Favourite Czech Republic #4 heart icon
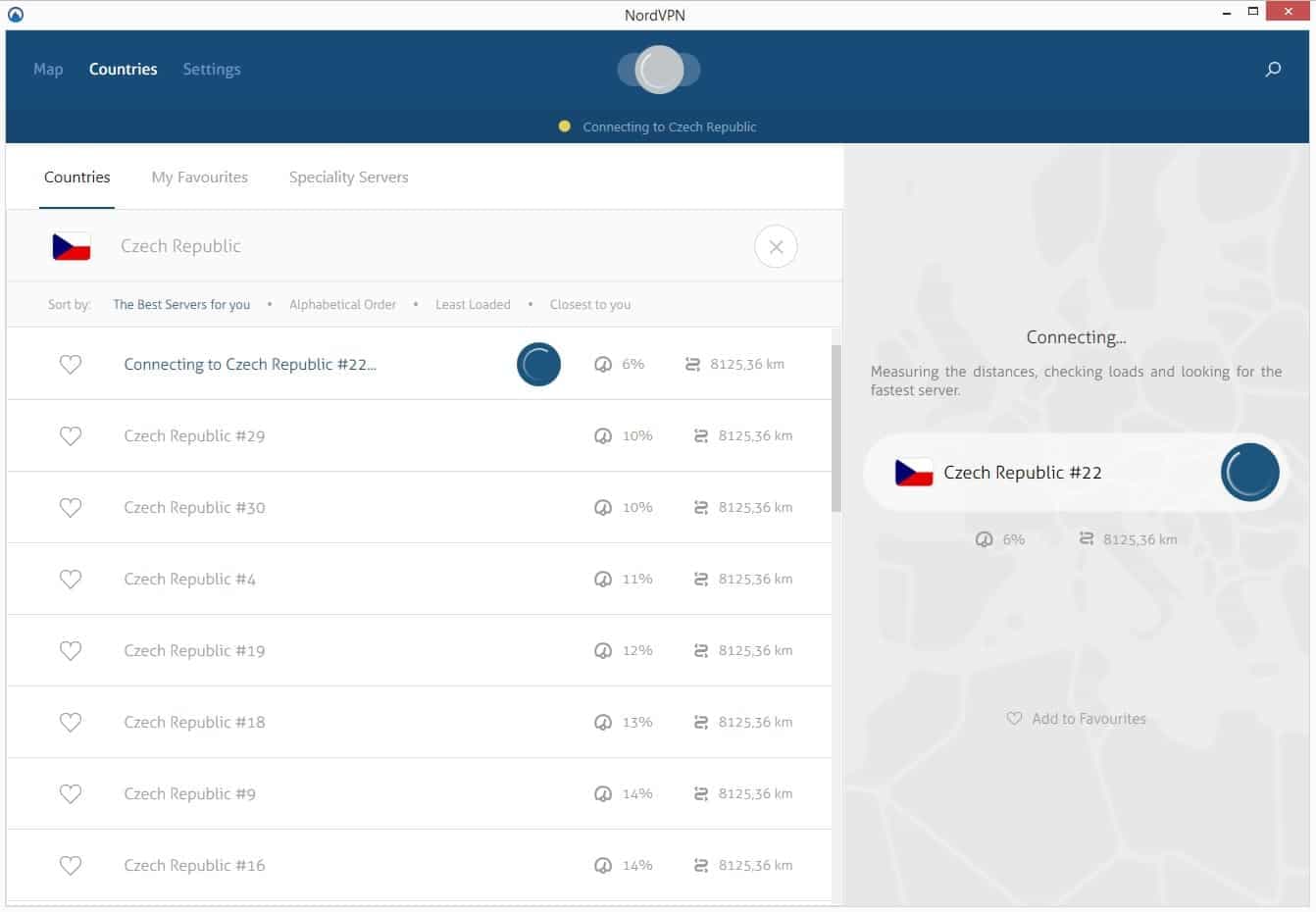 coord(71,580)
